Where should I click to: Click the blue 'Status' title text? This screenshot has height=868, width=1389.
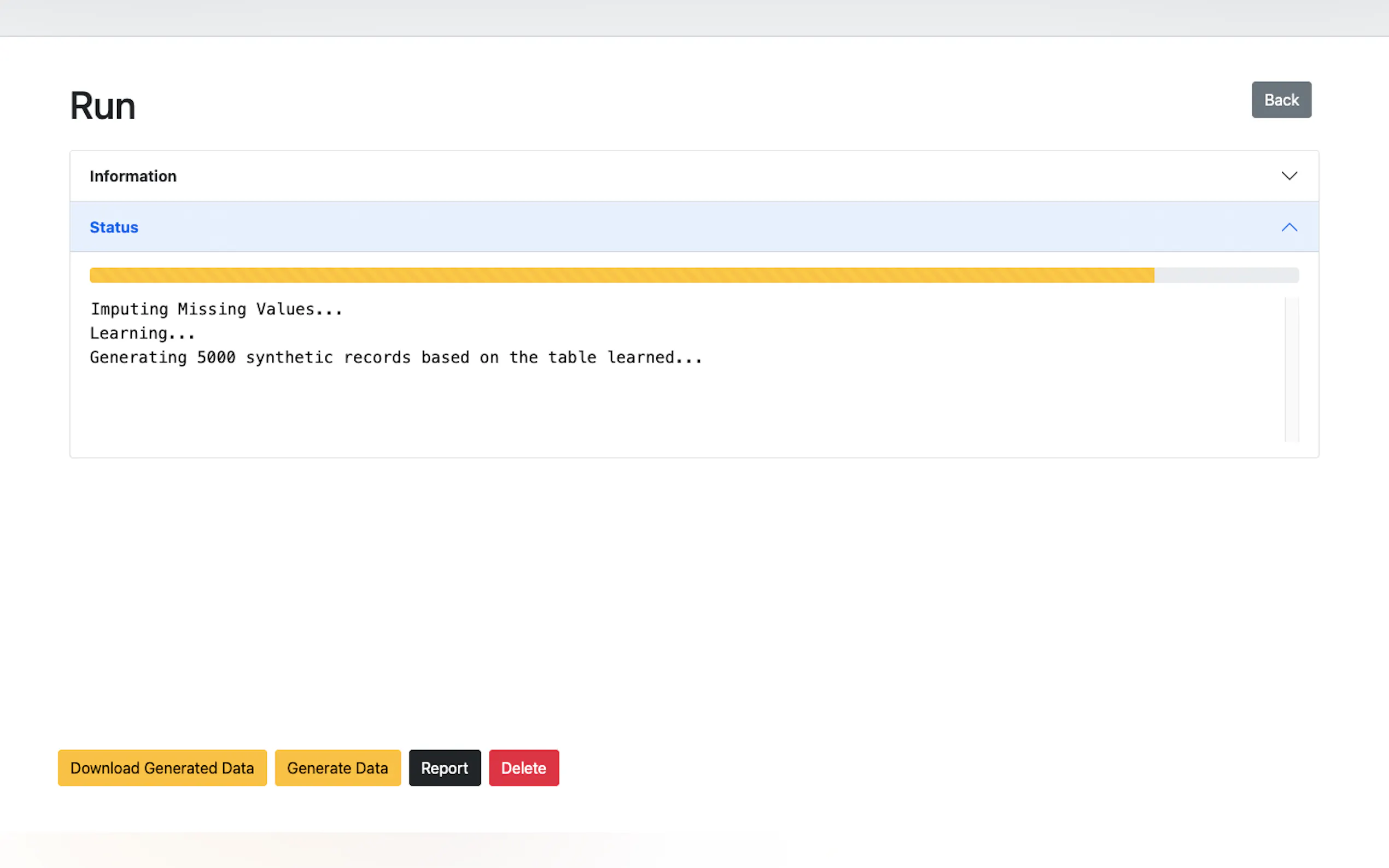click(114, 227)
